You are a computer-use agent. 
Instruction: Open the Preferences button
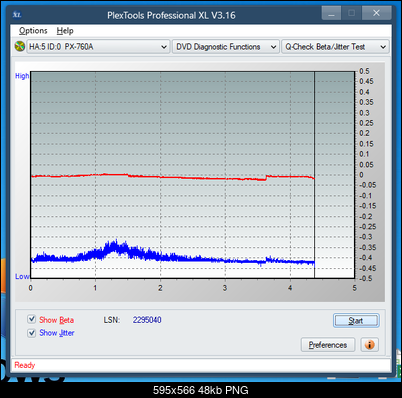click(x=328, y=345)
